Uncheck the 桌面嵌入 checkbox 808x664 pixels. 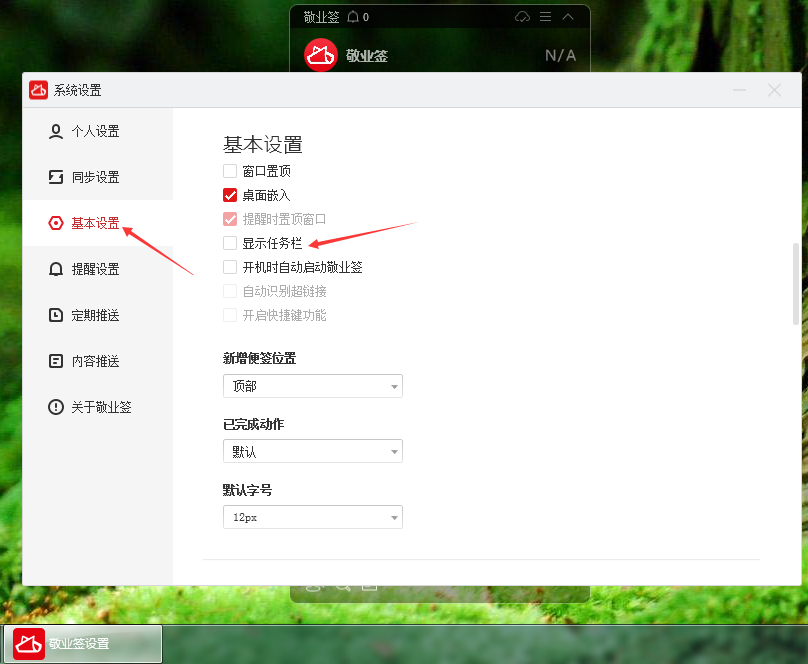(230, 195)
